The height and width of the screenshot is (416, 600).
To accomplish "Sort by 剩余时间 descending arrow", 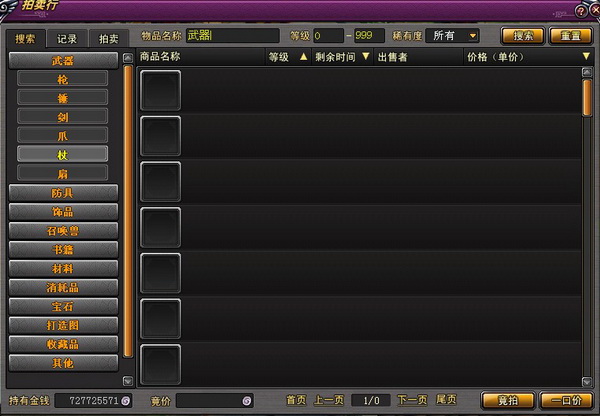I will [x=366, y=57].
